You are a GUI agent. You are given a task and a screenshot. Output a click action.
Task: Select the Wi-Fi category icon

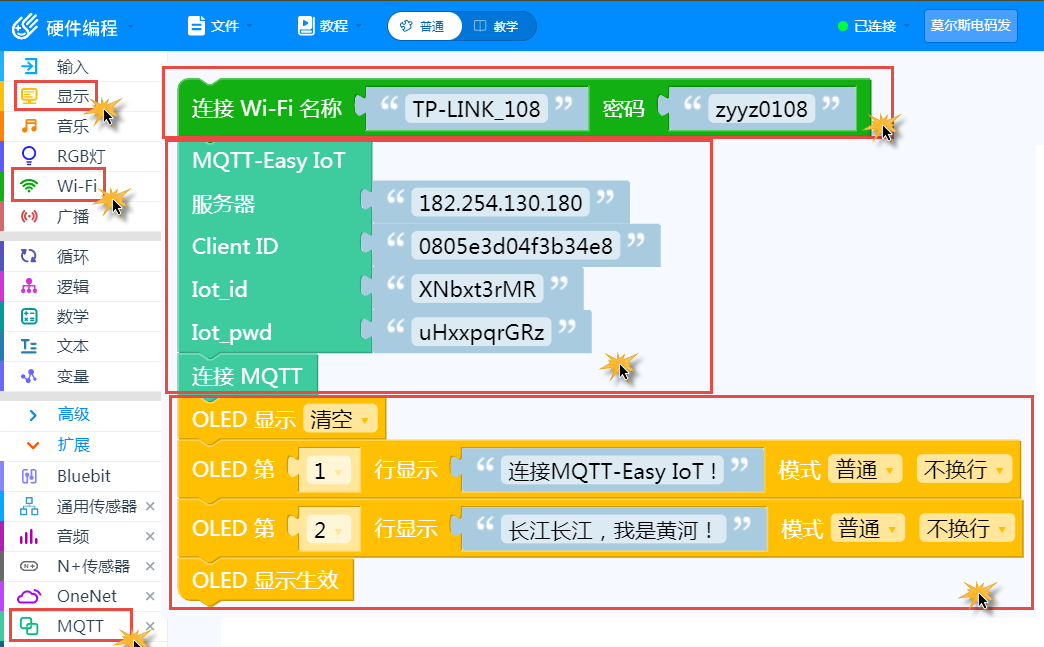click(30, 186)
